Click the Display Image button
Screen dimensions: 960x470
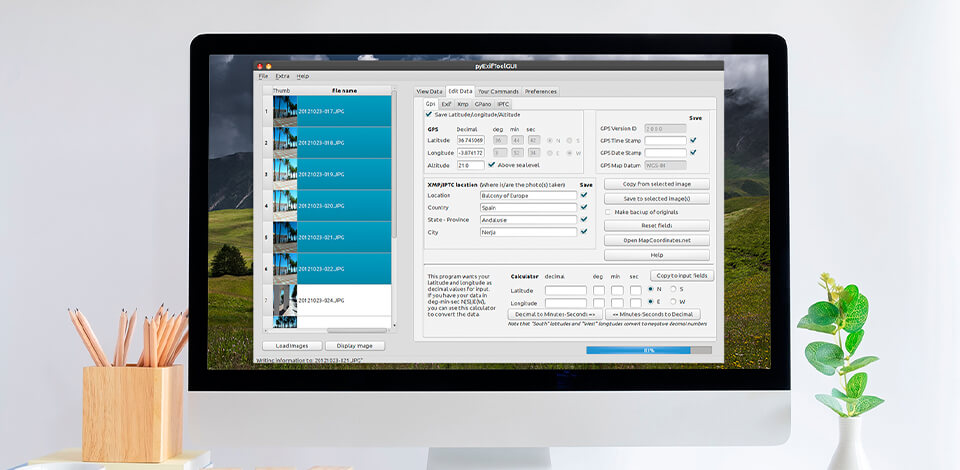354,346
